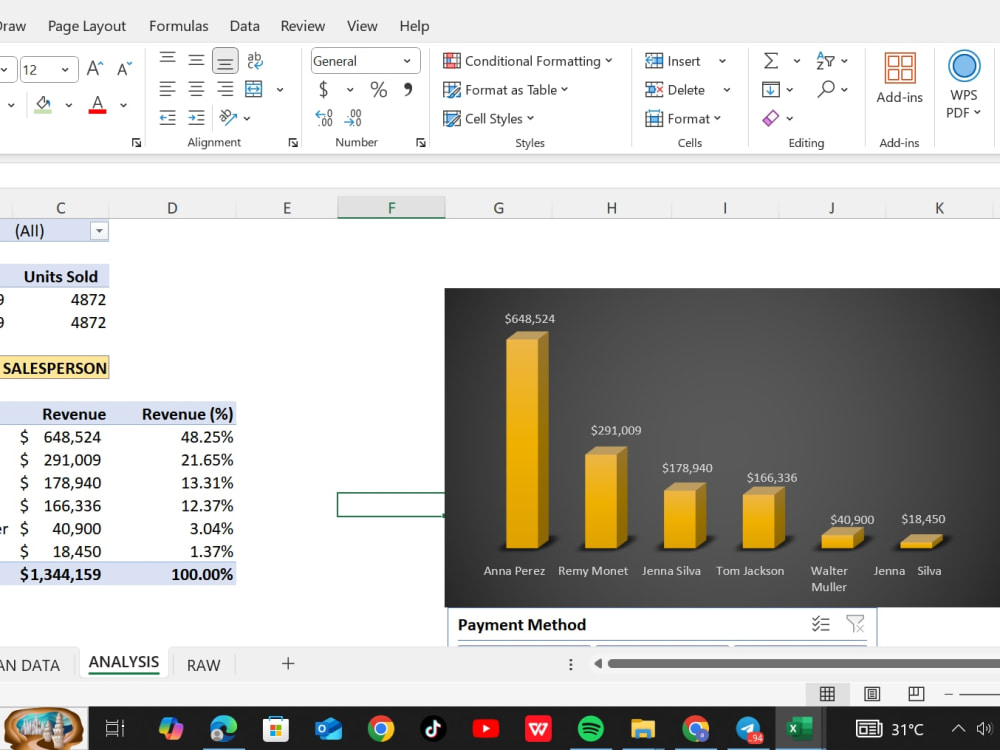This screenshot has height=750, width=1000.
Task: Open the Fill down-arrow icon in Editing
Action: (770, 89)
